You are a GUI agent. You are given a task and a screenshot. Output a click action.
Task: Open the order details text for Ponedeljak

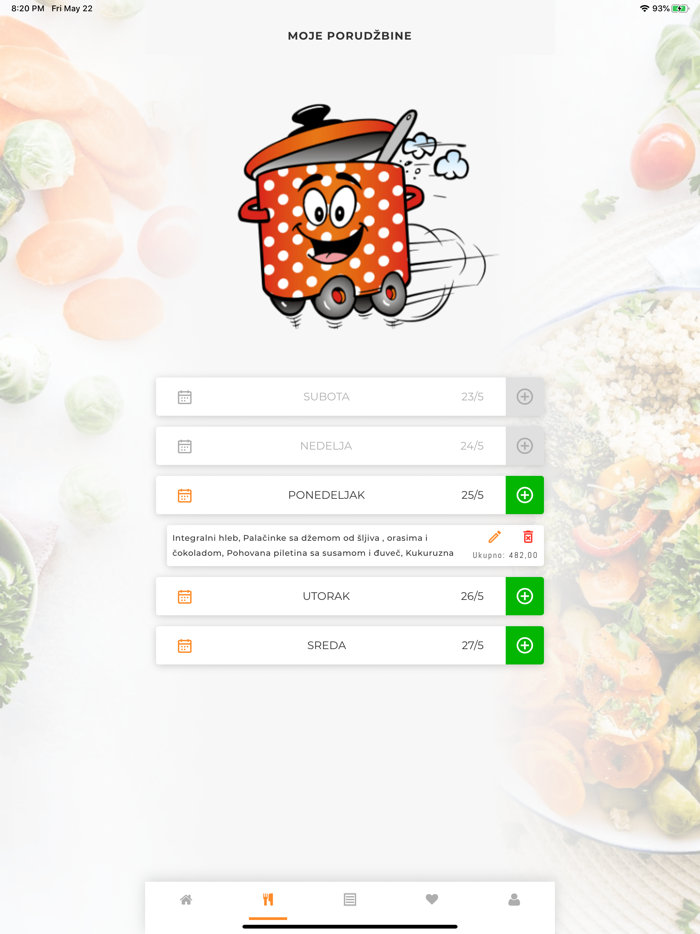(313, 545)
